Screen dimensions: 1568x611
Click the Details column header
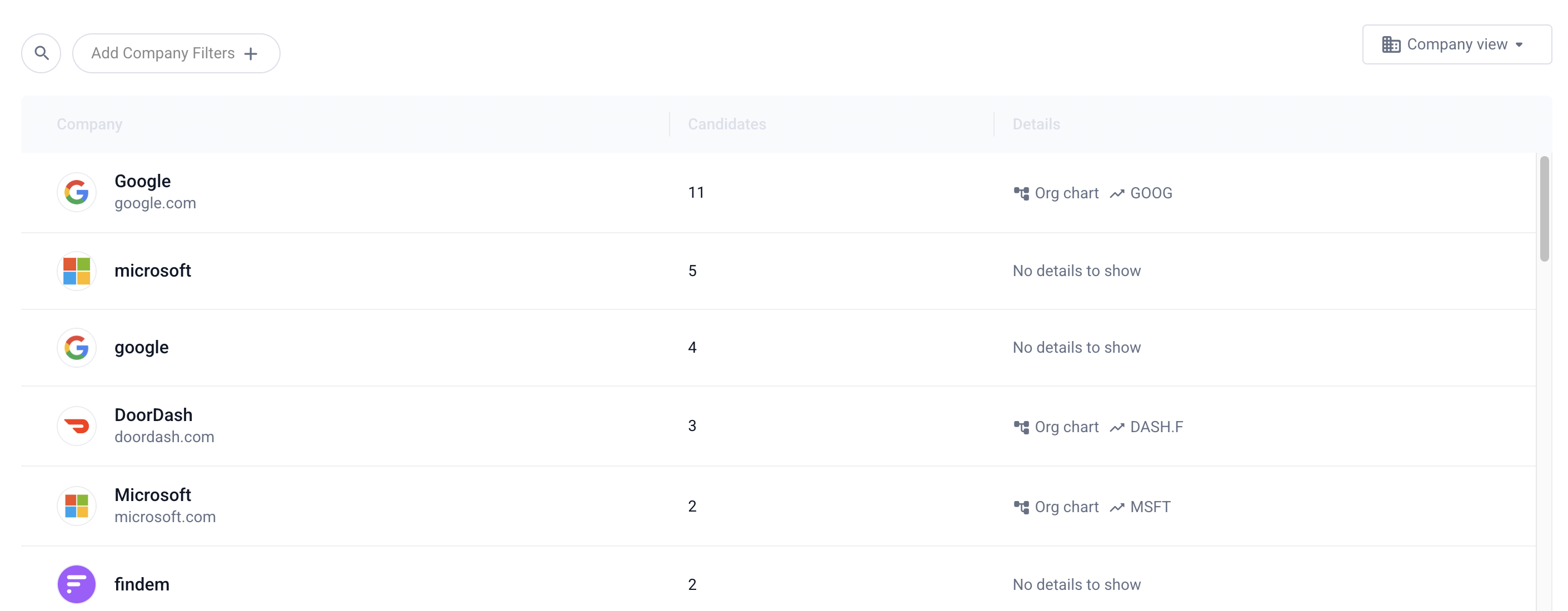coord(1036,124)
